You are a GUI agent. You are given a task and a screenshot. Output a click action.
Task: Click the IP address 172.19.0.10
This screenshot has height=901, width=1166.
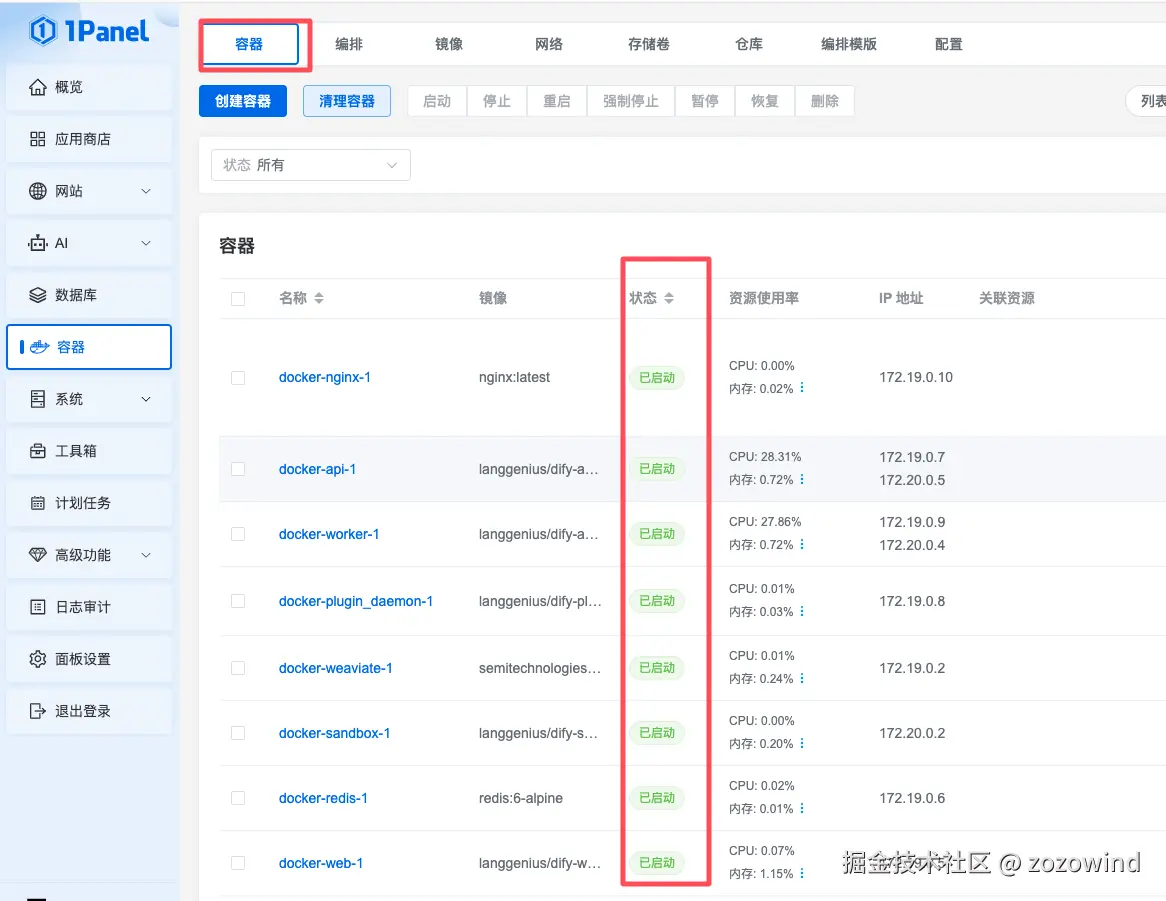coord(916,378)
